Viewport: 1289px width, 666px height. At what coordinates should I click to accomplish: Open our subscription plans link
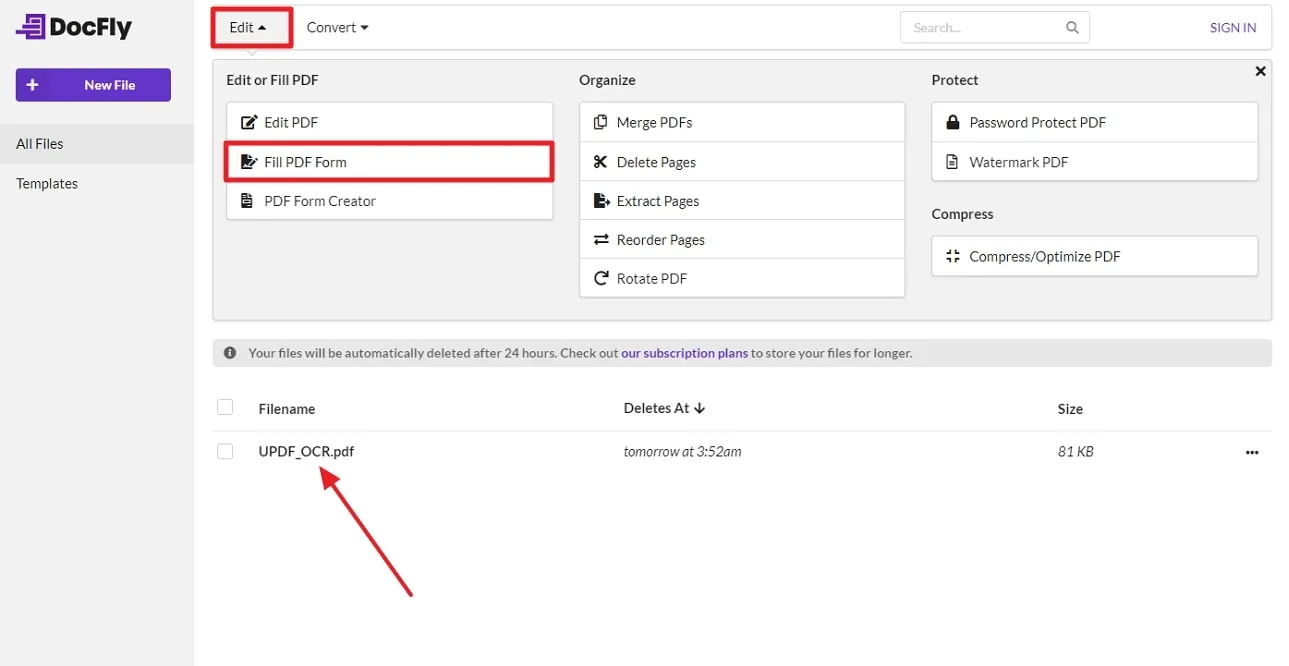(x=684, y=352)
